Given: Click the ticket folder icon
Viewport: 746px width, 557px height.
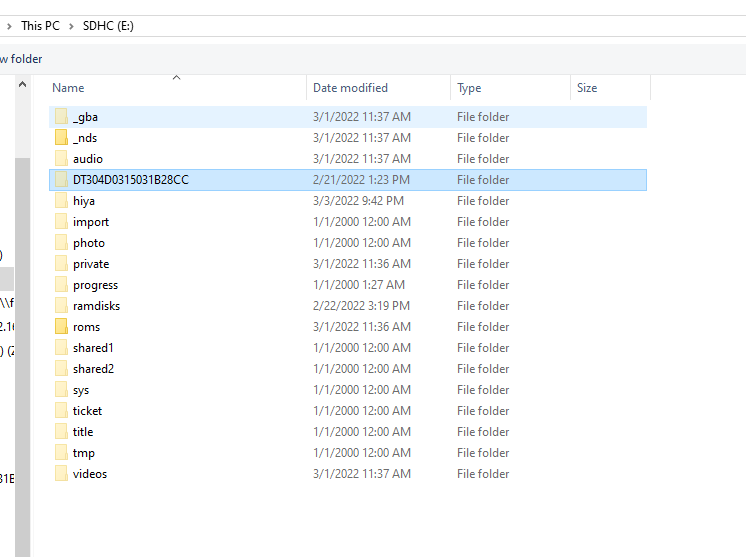Looking at the screenshot, I should click(x=61, y=410).
